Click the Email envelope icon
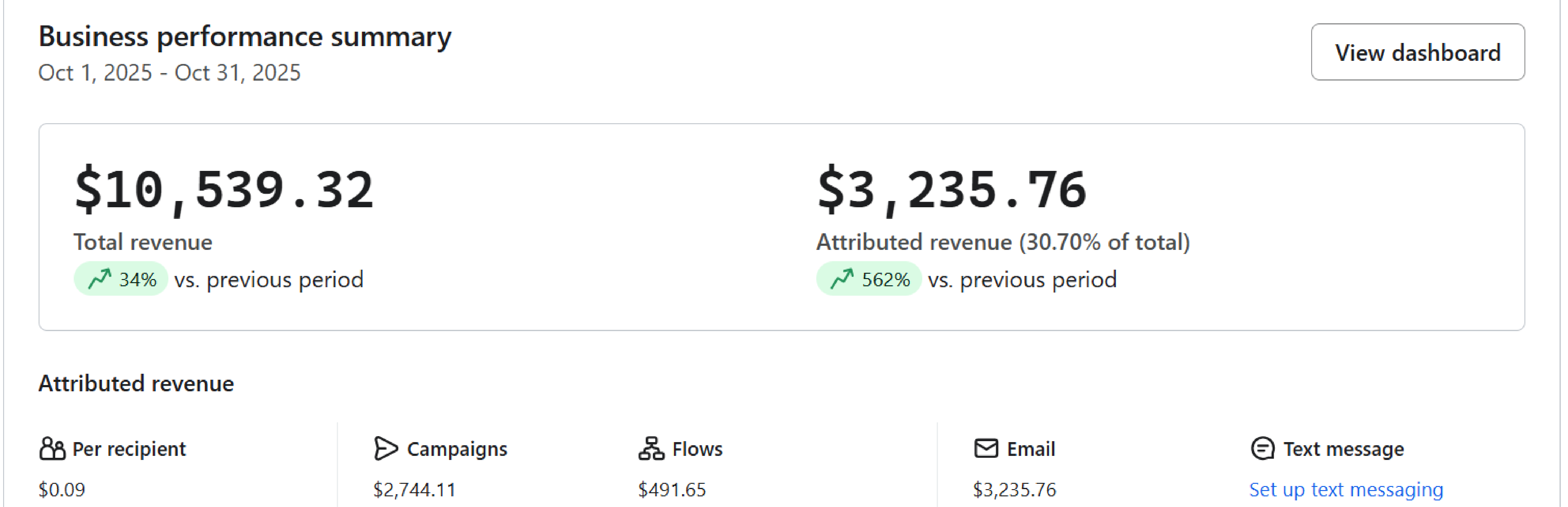Screen dimensions: 1568x507 click(x=985, y=449)
